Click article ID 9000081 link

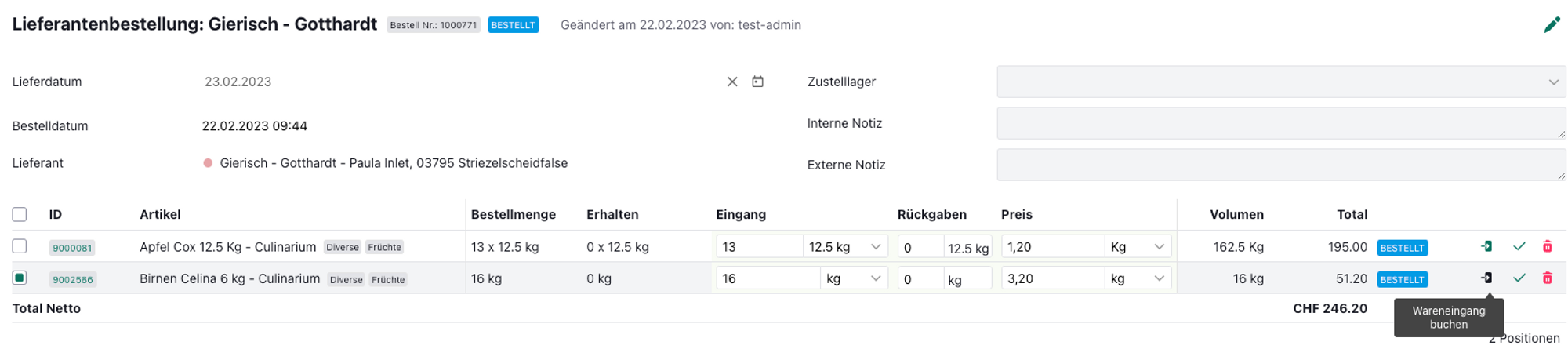(x=72, y=248)
